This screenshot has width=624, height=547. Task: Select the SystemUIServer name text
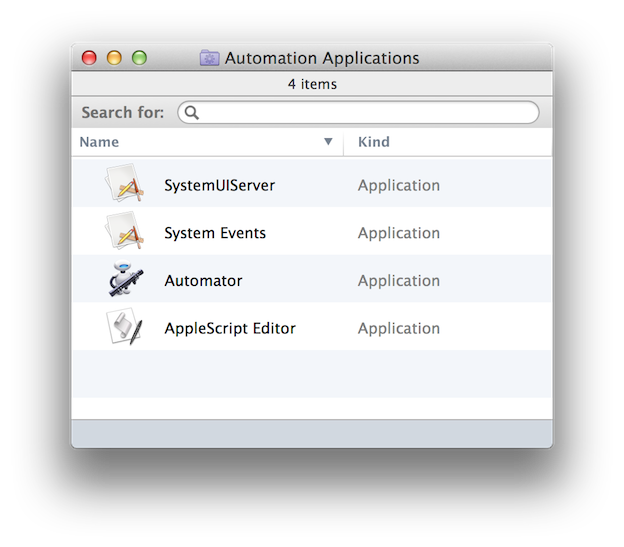220,185
